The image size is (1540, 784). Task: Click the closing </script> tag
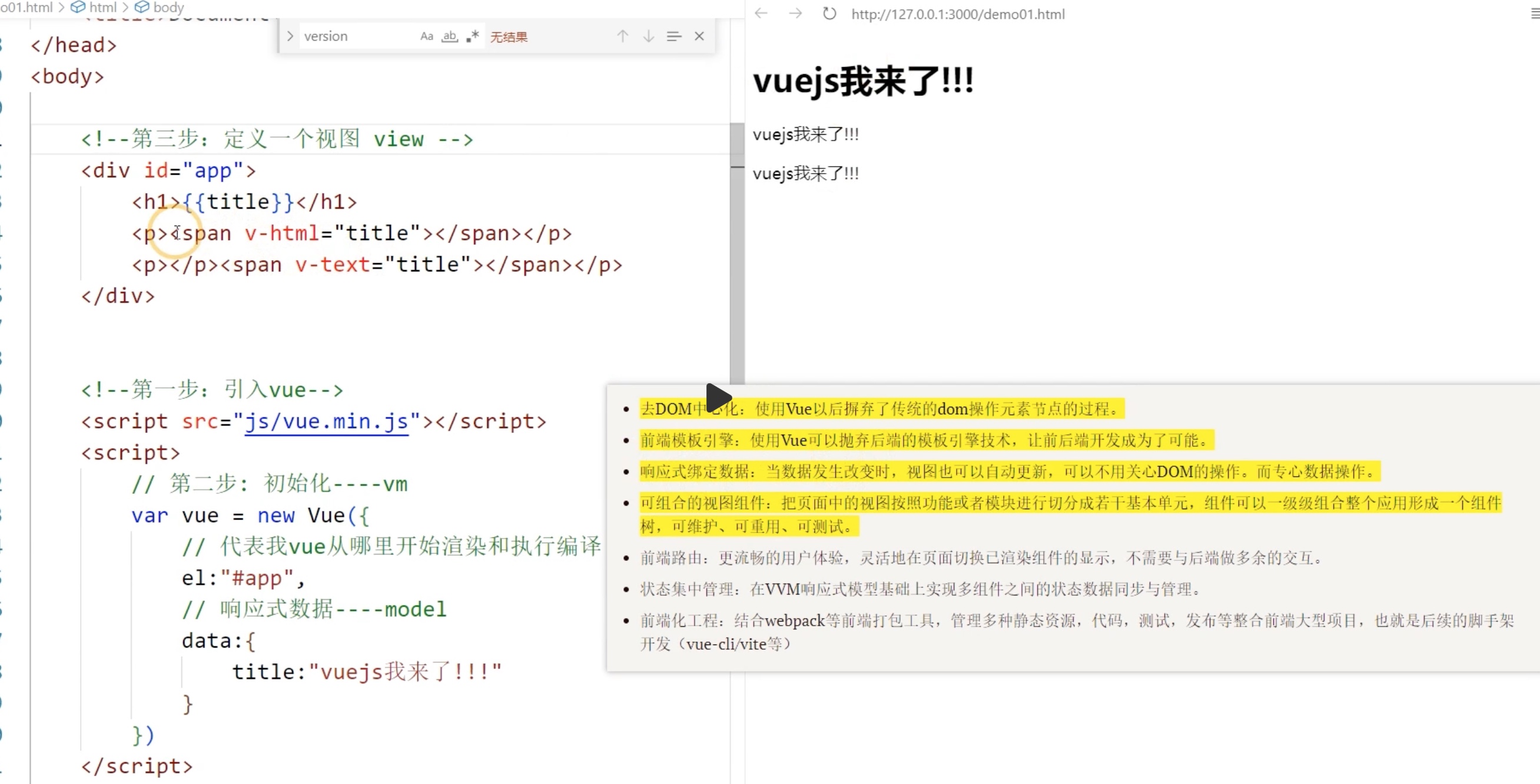tap(137, 766)
